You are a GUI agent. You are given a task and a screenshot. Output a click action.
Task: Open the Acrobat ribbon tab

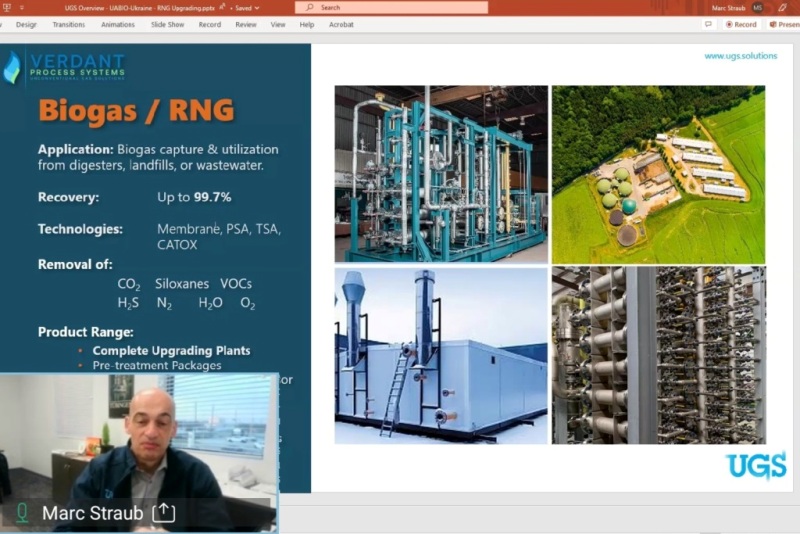(x=341, y=24)
